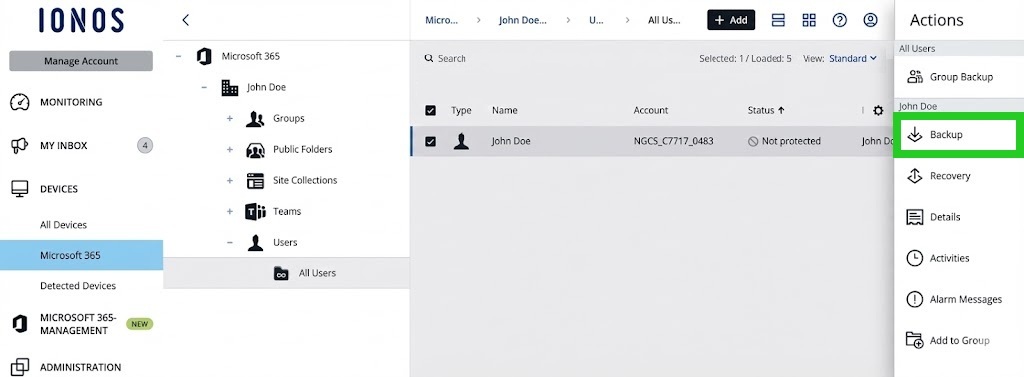This screenshot has width=1024, height=377.
Task: Select Microsoft 365 tree label
Action: [251, 56]
